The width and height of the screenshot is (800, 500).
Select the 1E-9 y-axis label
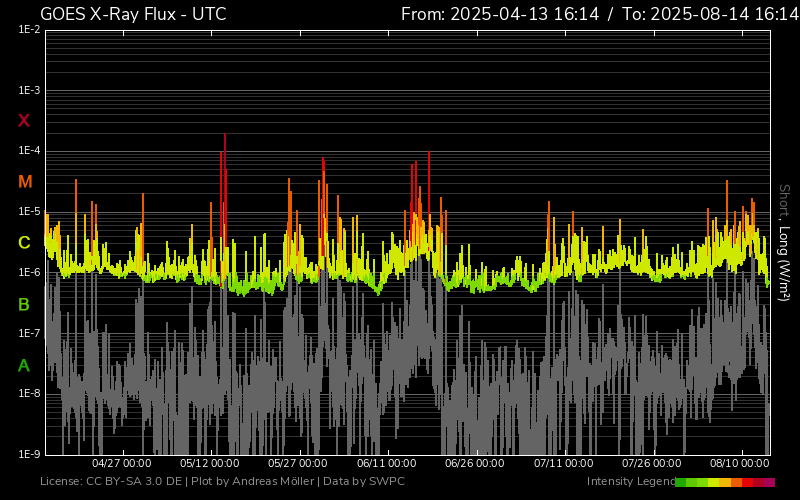point(29,454)
